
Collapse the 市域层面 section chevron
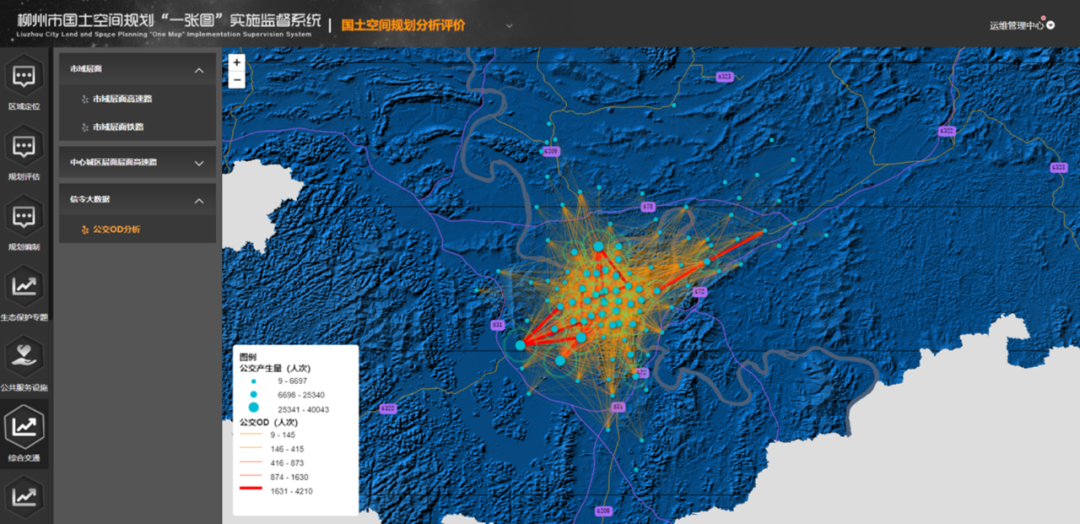click(199, 70)
